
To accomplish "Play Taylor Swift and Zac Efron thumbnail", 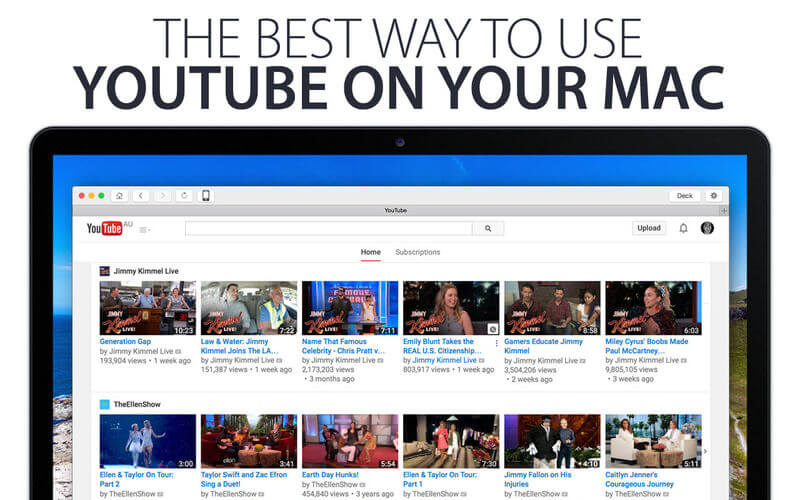I will click(248, 441).
